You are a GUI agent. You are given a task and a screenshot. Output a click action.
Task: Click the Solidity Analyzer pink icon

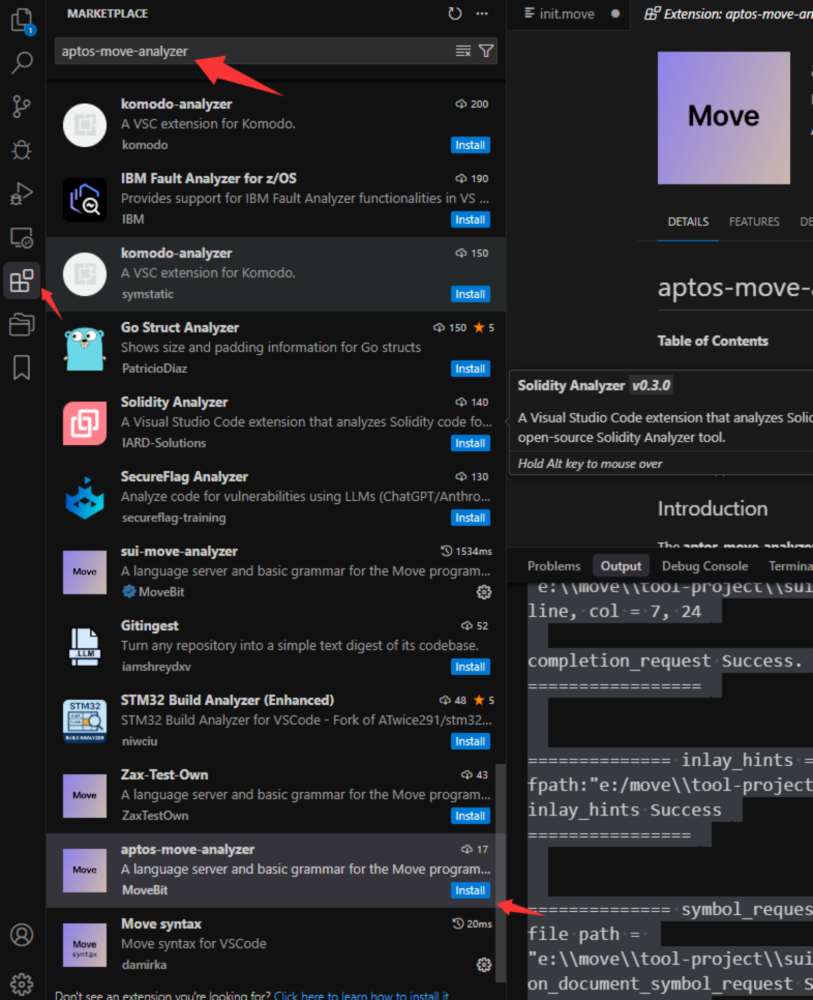(85, 423)
